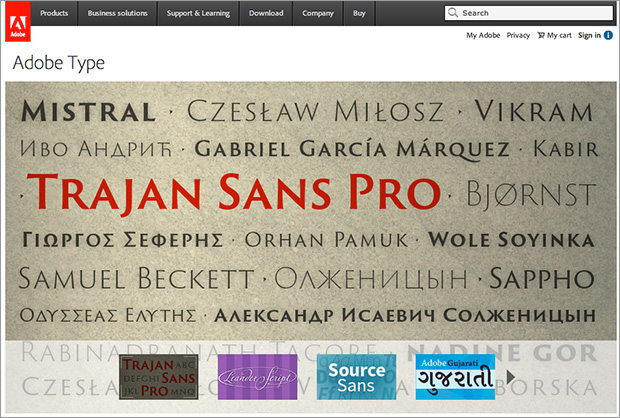The width and height of the screenshot is (620, 418).
Task: Click the red Trajan Sans Pro headline
Action: click(233, 193)
